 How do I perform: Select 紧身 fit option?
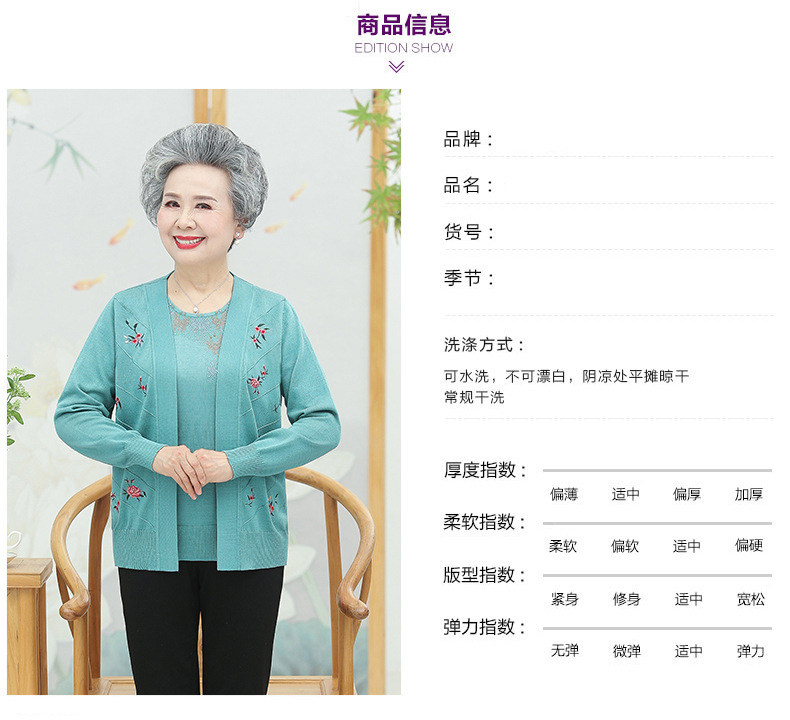click(565, 599)
